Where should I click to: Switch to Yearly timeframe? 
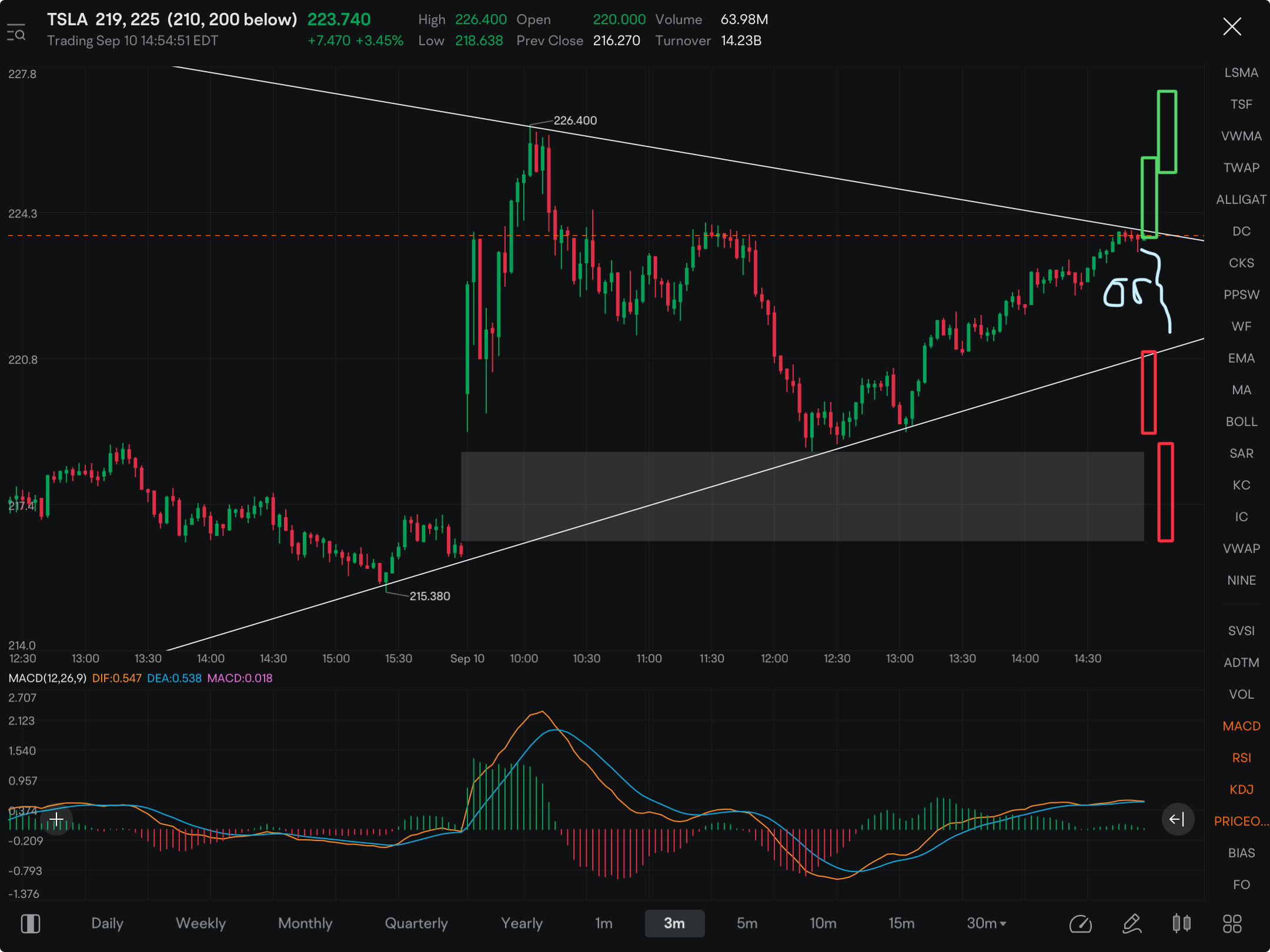[x=522, y=923]
